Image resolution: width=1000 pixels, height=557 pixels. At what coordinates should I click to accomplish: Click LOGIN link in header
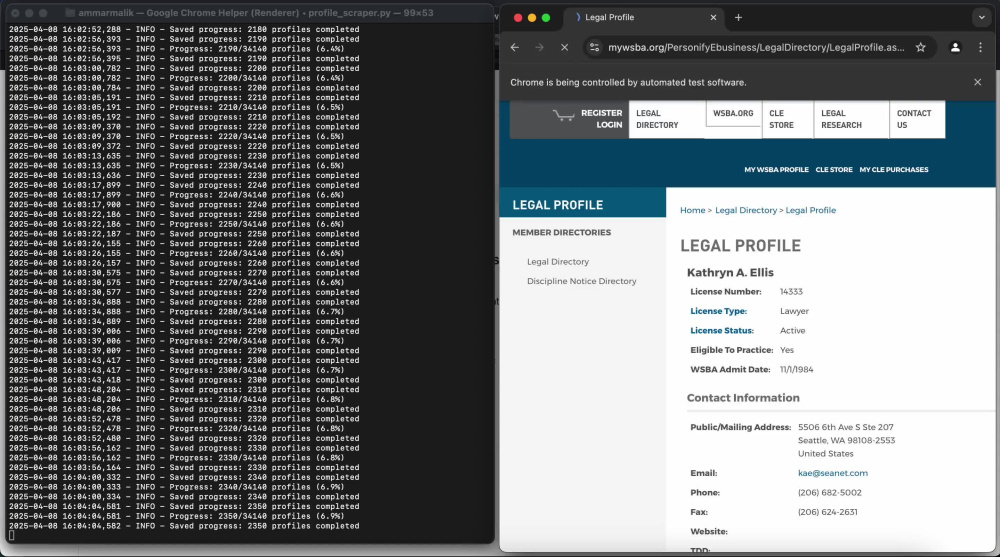pyautogui.click(x=609, y=125)
